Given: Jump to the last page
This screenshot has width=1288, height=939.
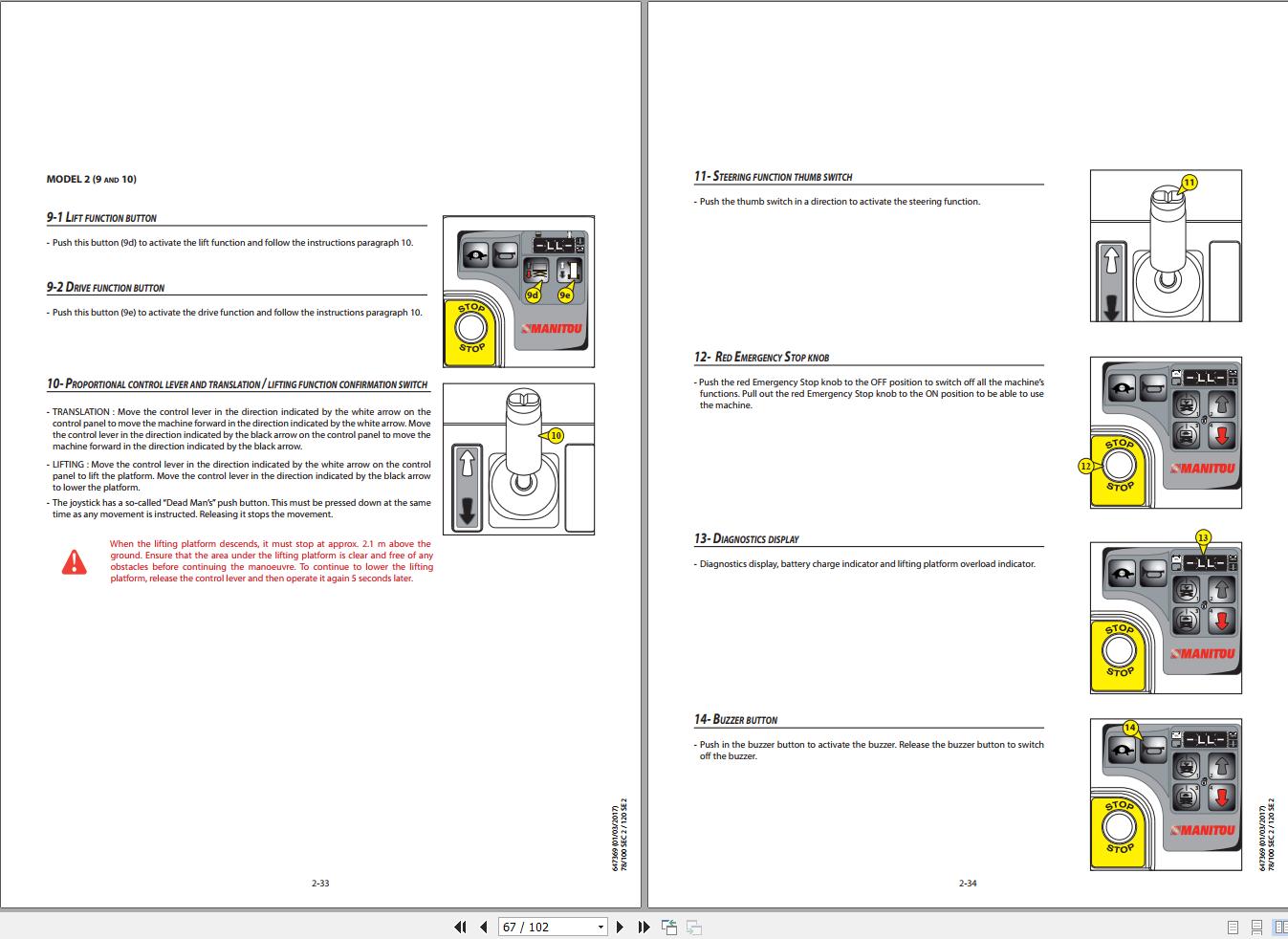Looking at the screenshot, I should (643, 927).
